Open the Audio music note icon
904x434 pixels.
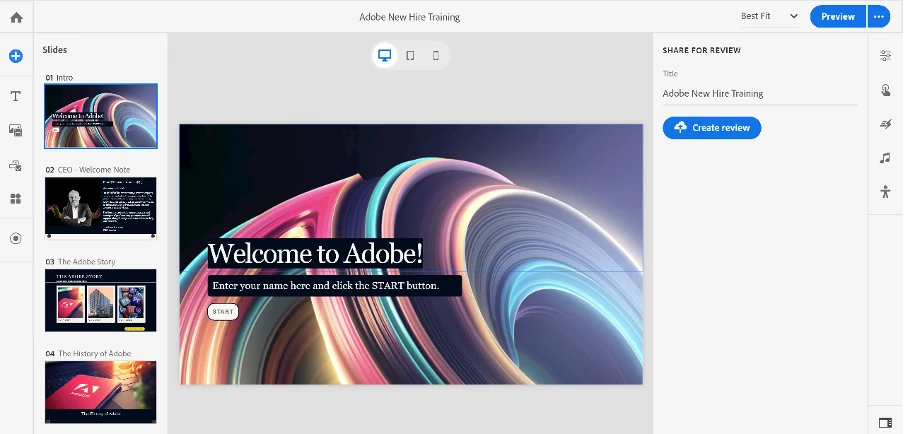pos(885,157)
